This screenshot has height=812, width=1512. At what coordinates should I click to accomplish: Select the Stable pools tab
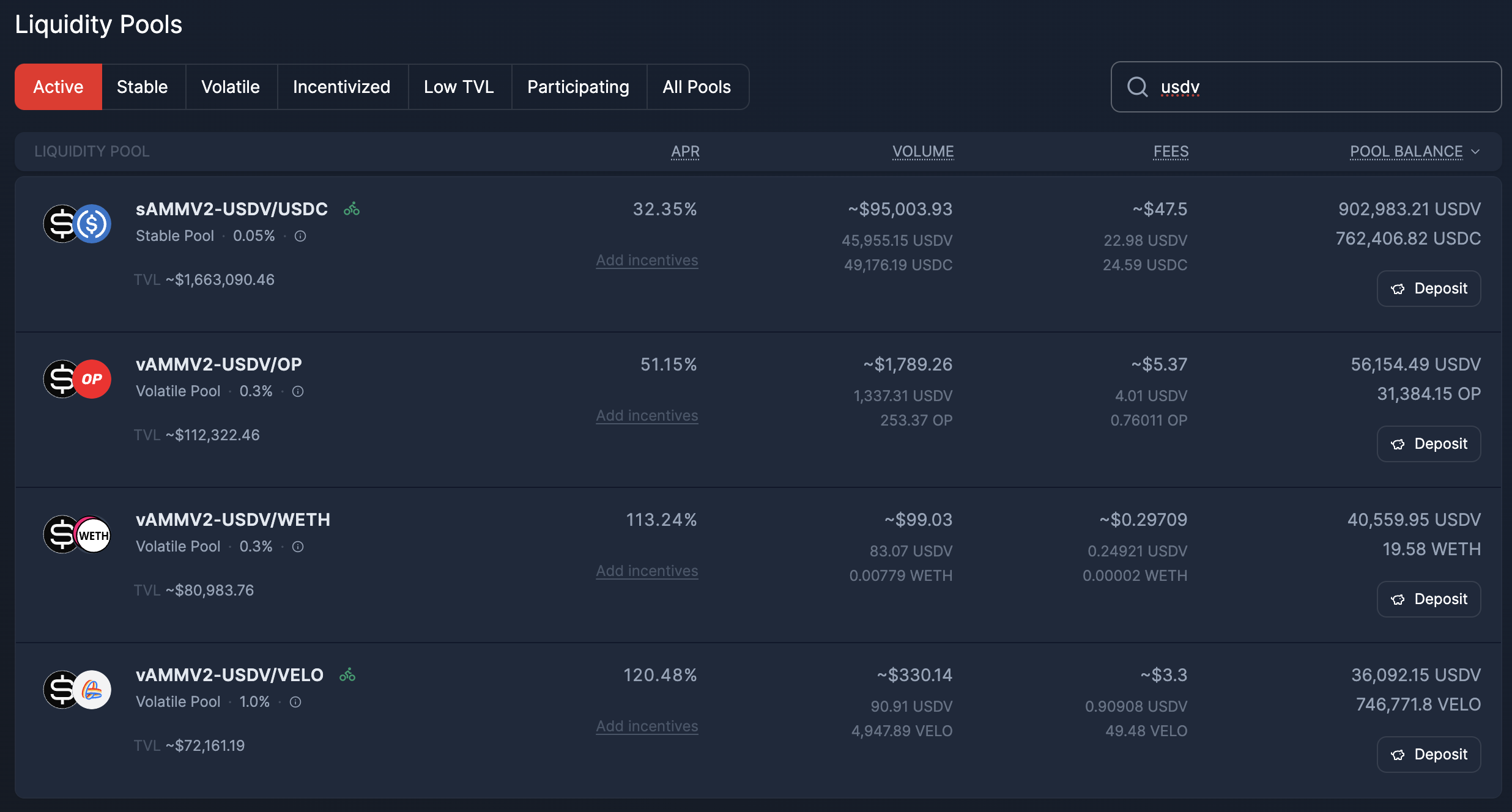[x=142, y=86]
